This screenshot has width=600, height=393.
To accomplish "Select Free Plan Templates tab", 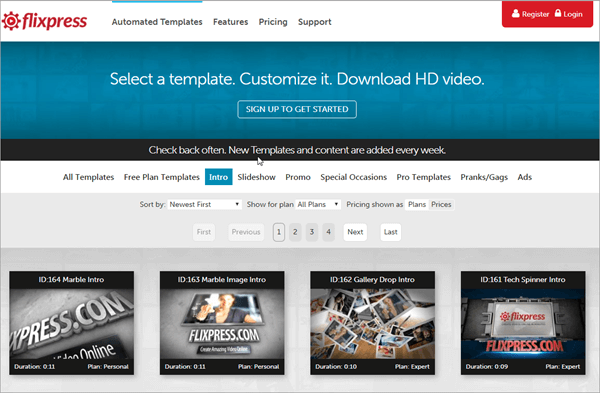I will (161, 177).
